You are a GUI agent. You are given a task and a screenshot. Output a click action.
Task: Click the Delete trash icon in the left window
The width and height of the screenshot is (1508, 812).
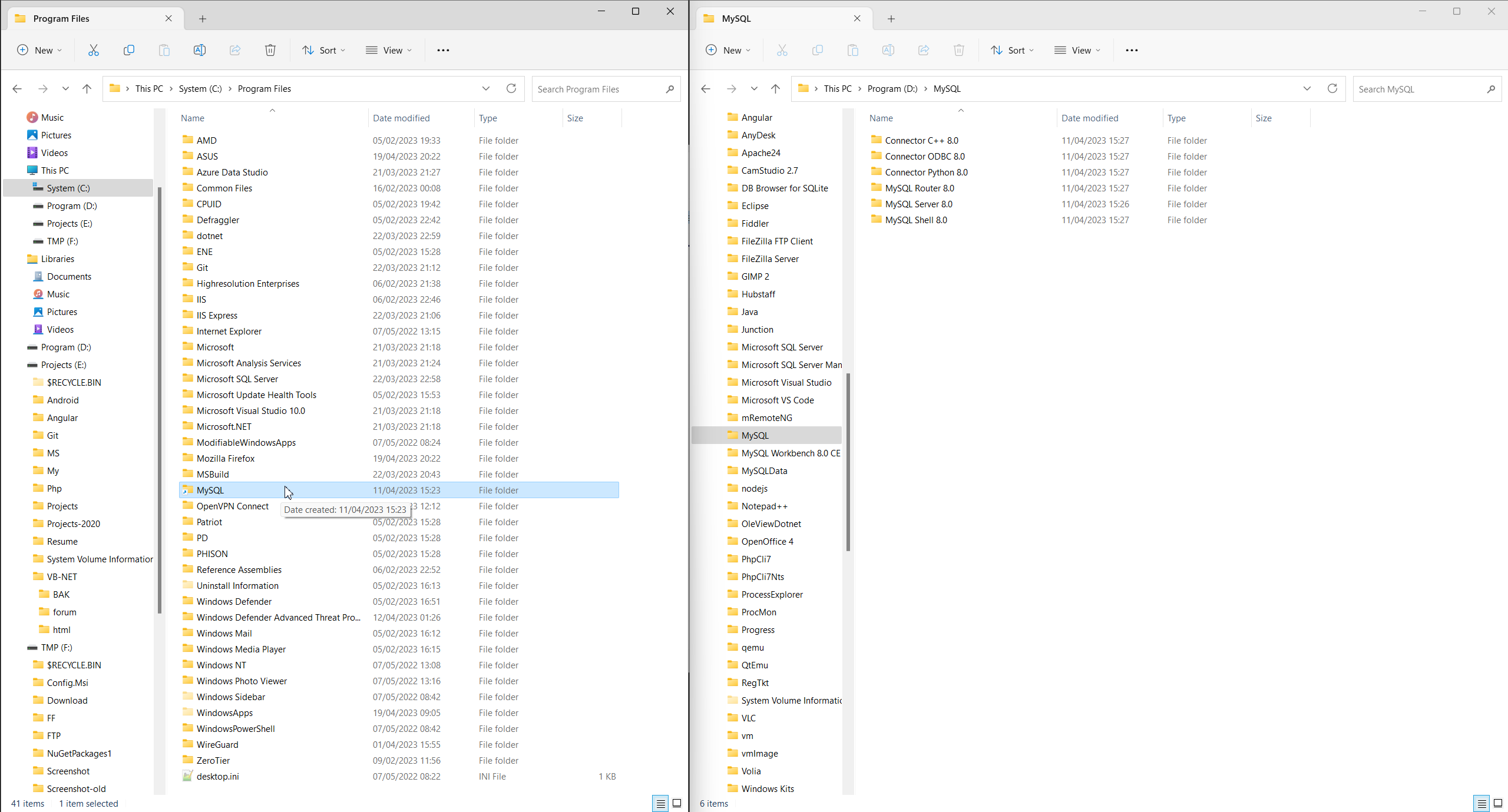pos(270,50)
